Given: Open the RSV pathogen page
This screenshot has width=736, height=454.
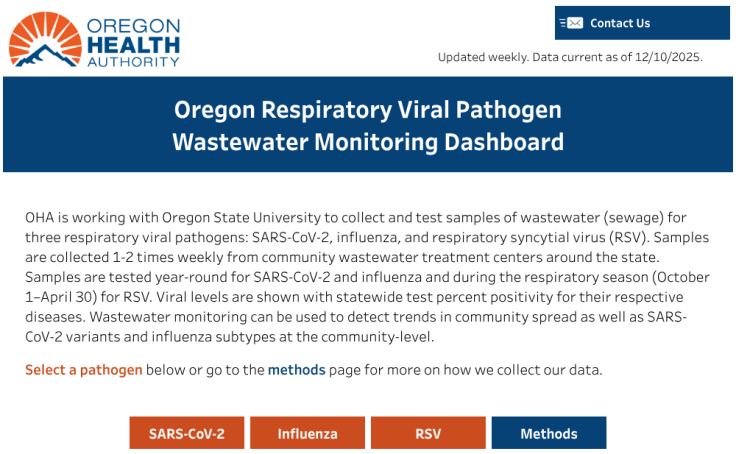Looking at the screenshot, I should [x=428, y=433].
